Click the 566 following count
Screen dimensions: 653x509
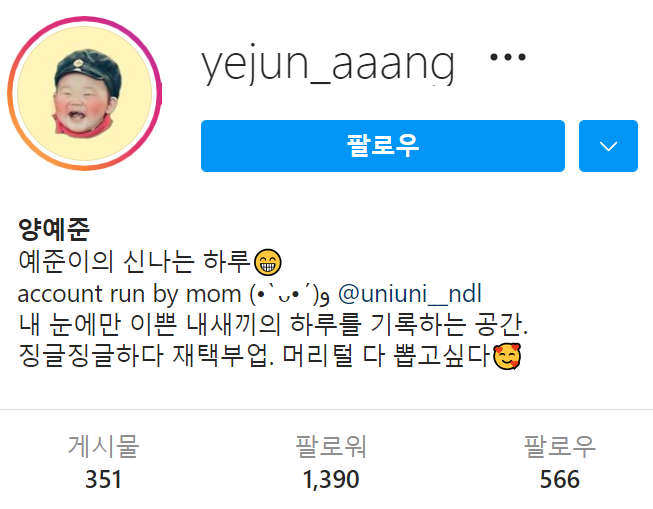[559, 479]
